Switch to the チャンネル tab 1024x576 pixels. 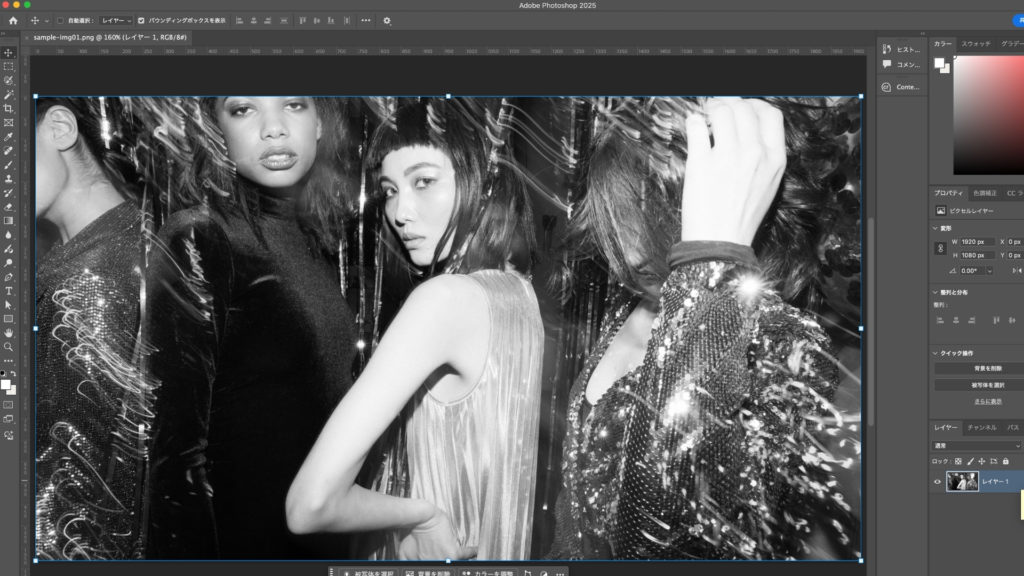coord(981,427)
